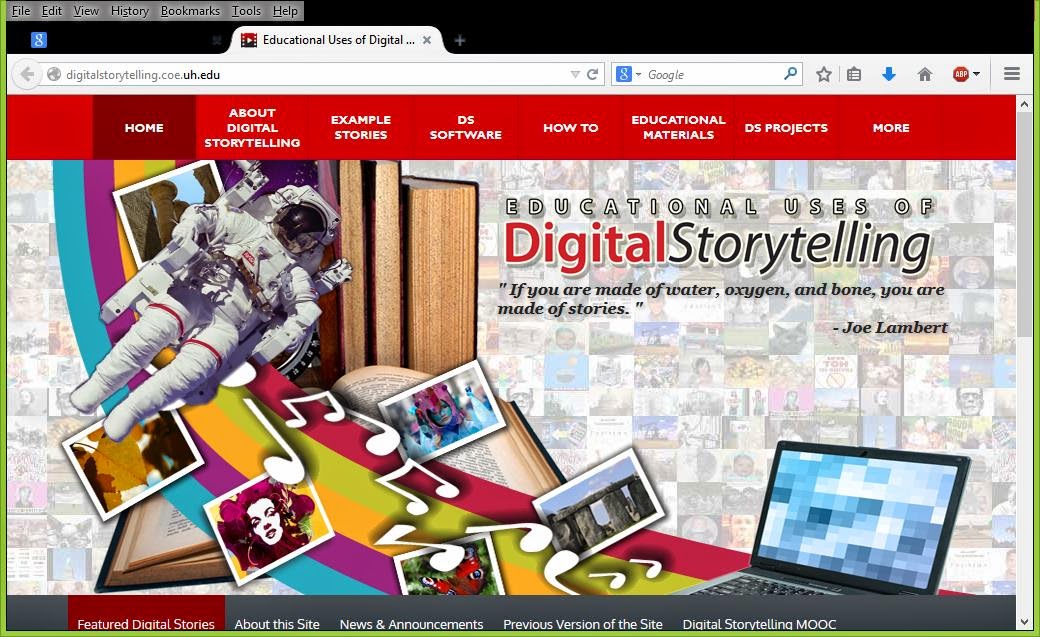Click the autumn leaf photo in banner
The image size is (1040, 637).
pos(131,462)
